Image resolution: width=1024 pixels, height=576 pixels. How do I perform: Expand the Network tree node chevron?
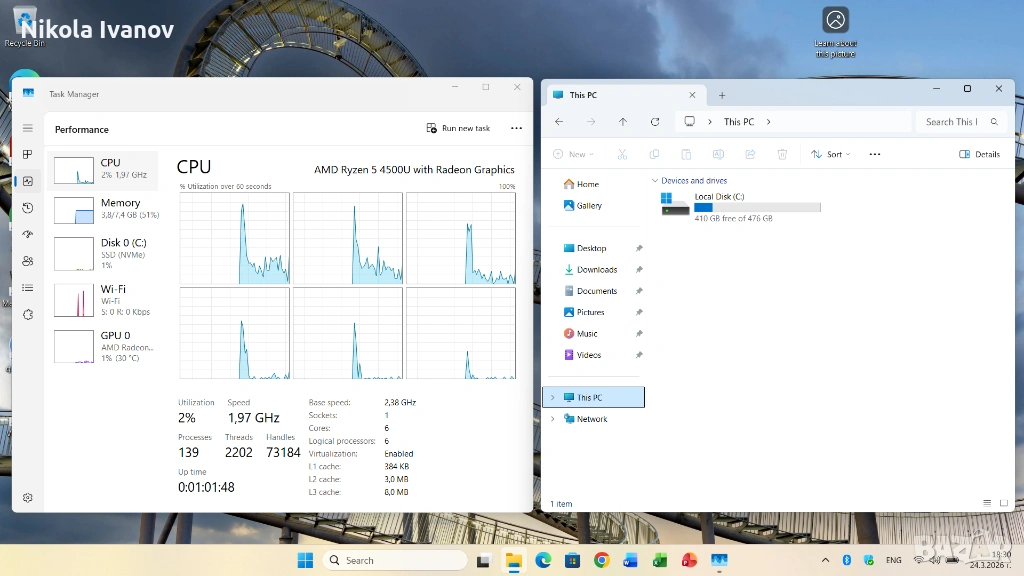(x=552, y=419)
